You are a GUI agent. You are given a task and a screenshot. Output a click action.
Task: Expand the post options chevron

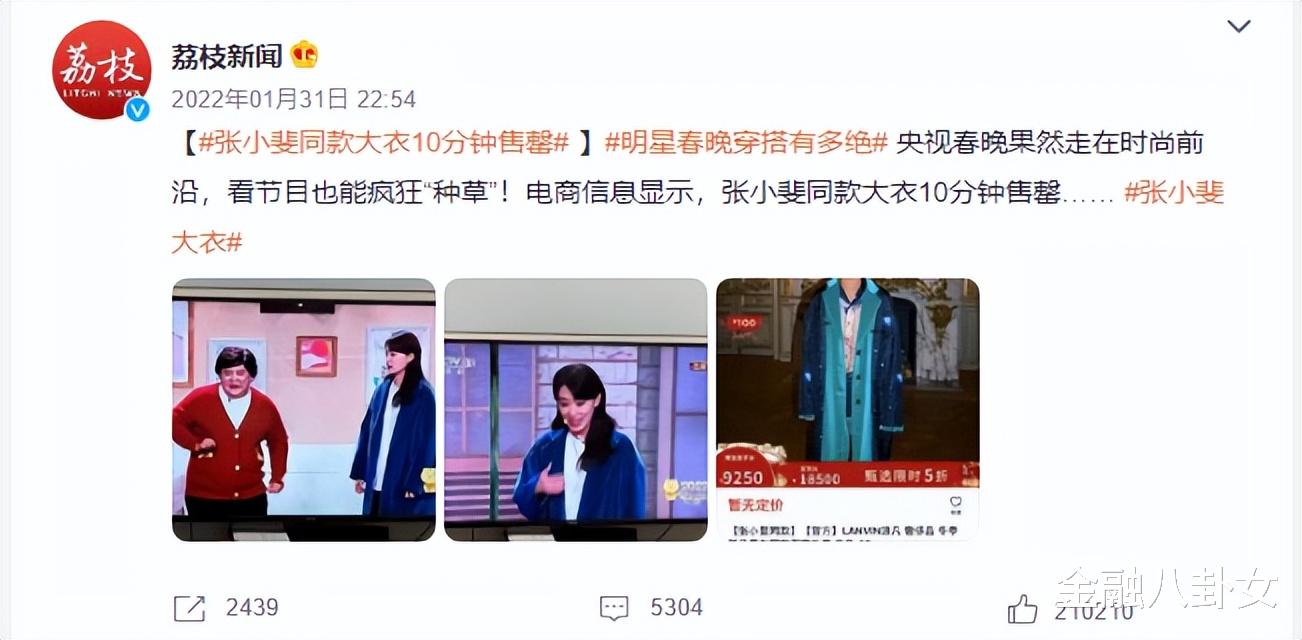(1239, 27)
